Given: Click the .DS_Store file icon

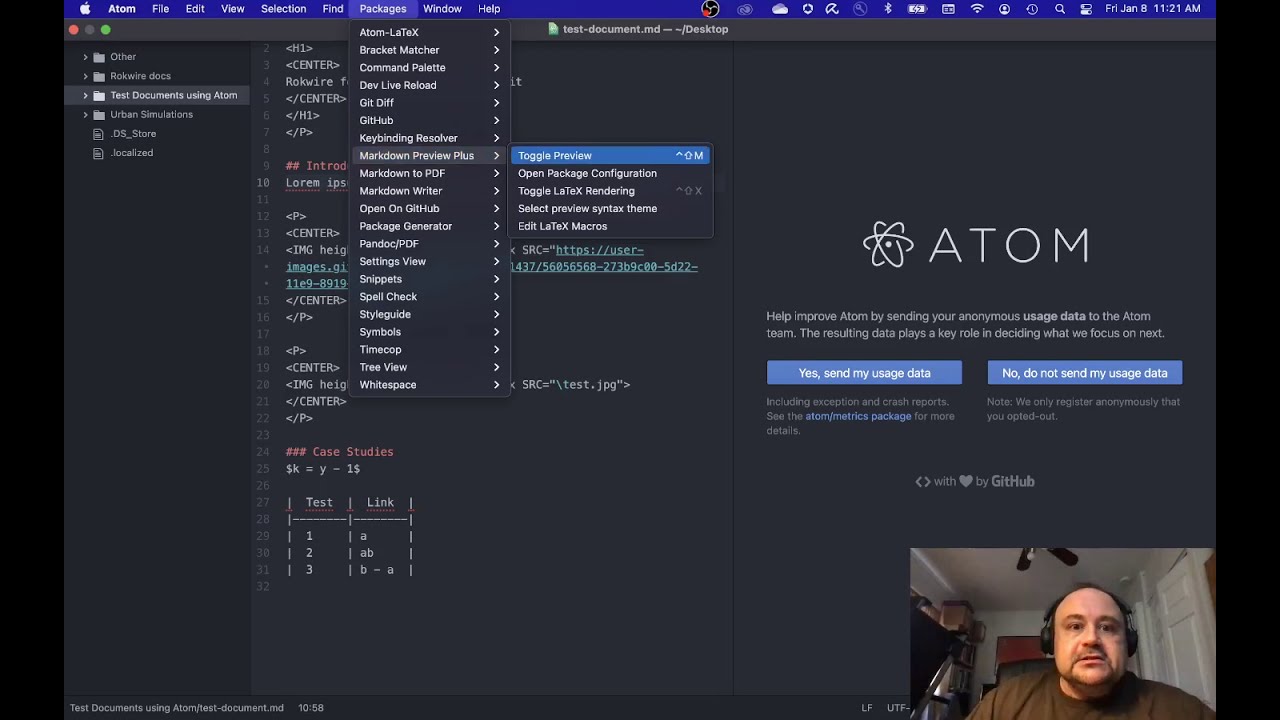Looking at the screenshot, I should click(x=98, y=133).
